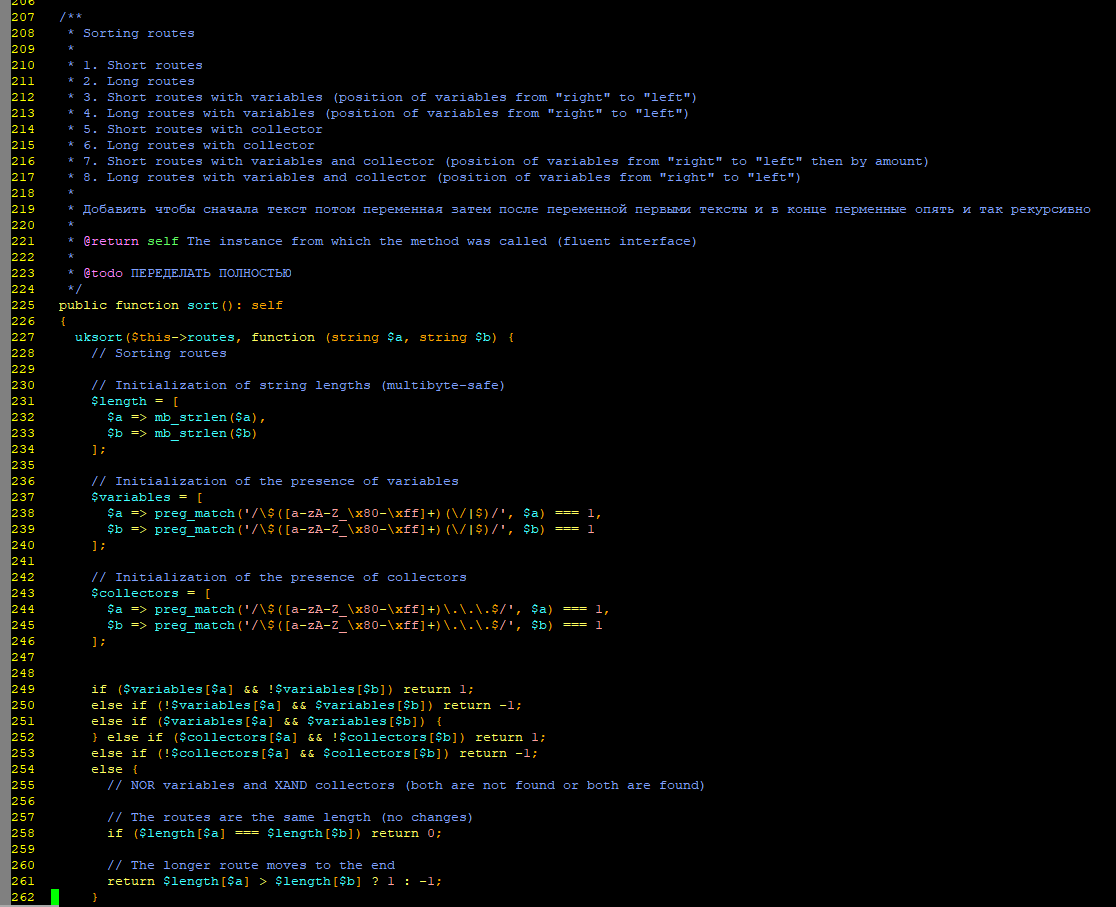Image resolution: width=1116 pixels, height=907 pixels.
Task: Click line number 225 in the gutter
Action: [22, 305]
